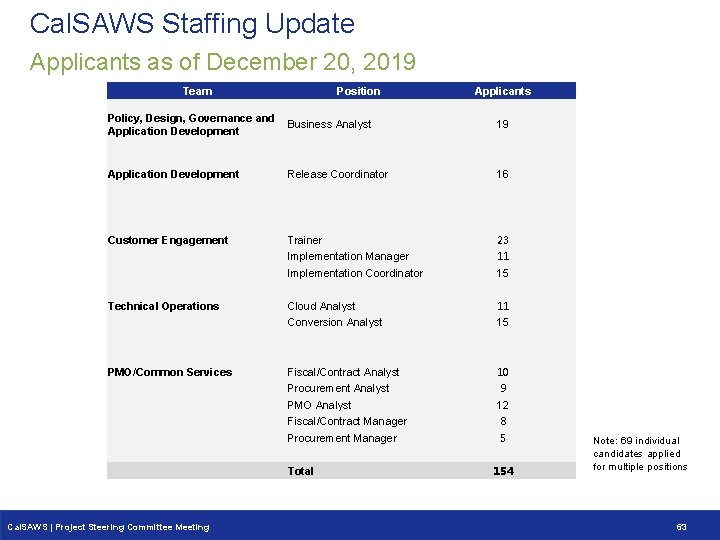Screen dimensions: 720x540
Task: Click the 'Team' column header
Action: coord(197,91)
